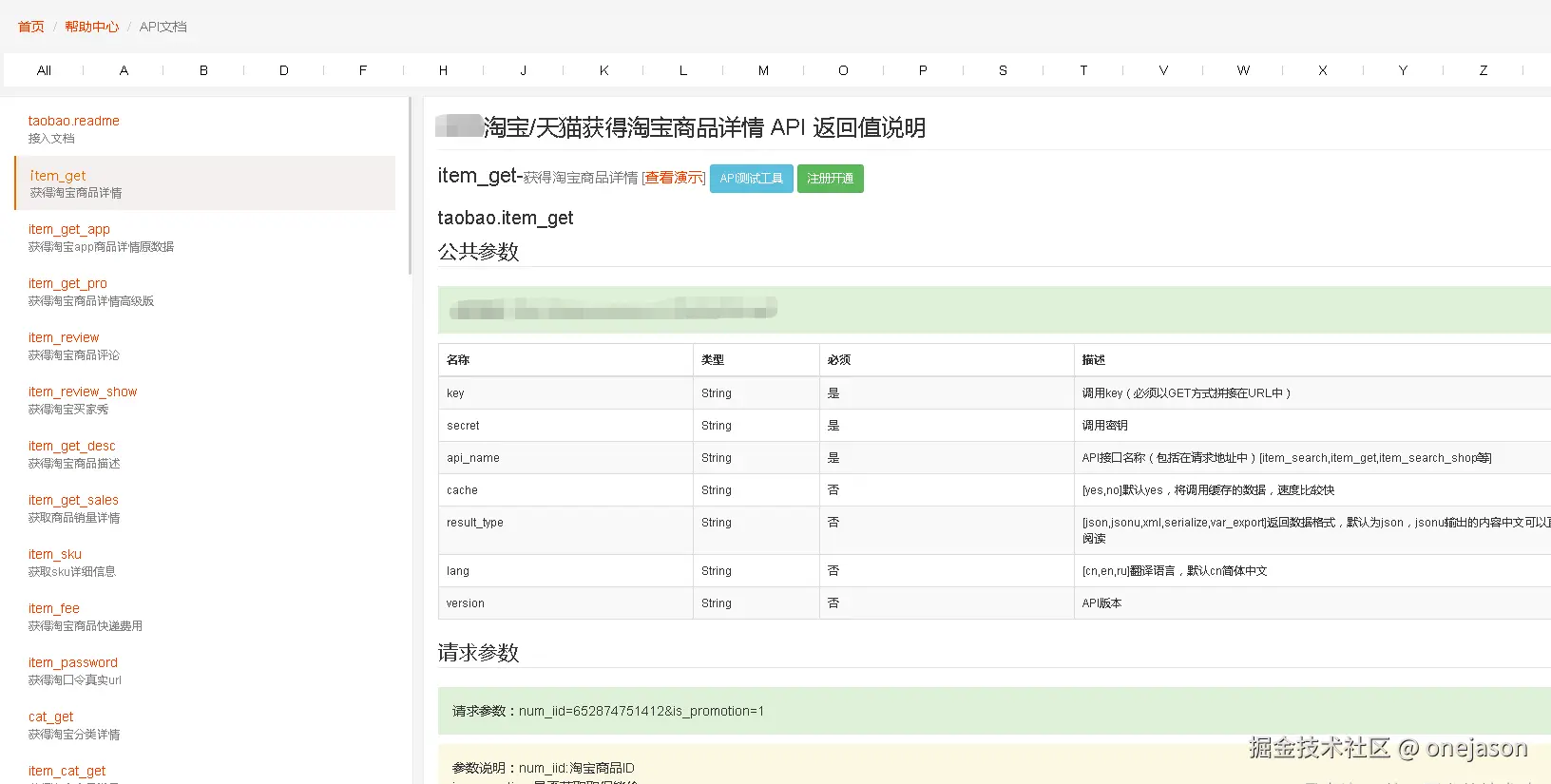Click the 'secret' parameter name cell
This screenshot has width=1551, height=784.
coord(565,426)
